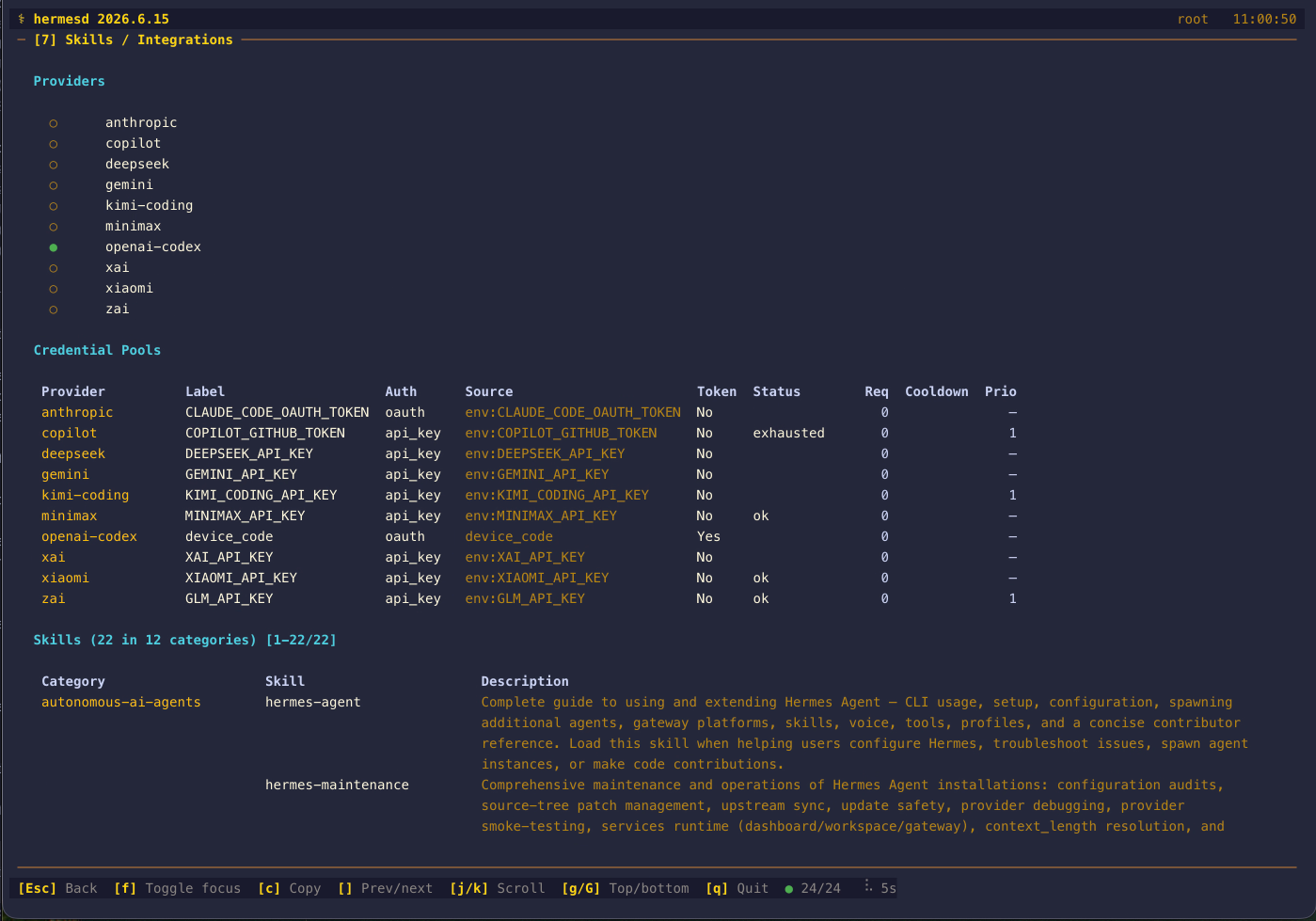Click the status dot beside gemini provider

point(54,185)
